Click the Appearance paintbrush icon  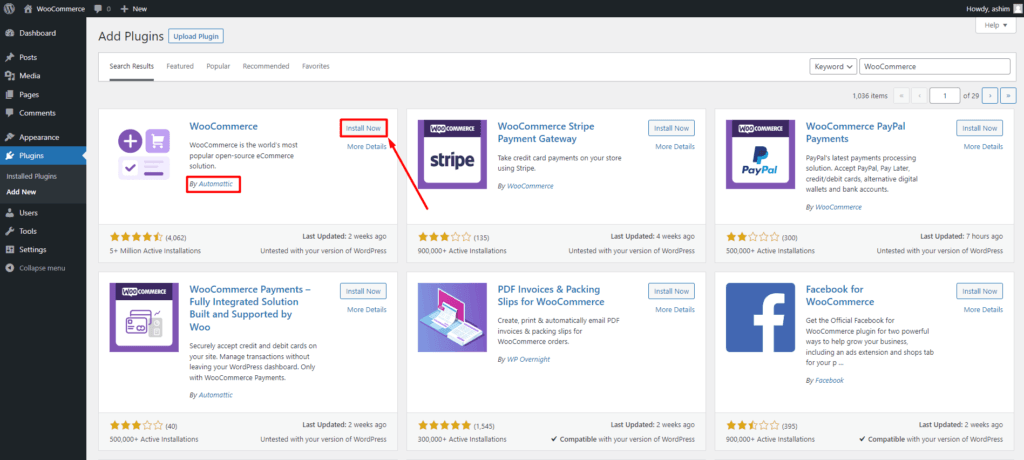click(9, 137)
